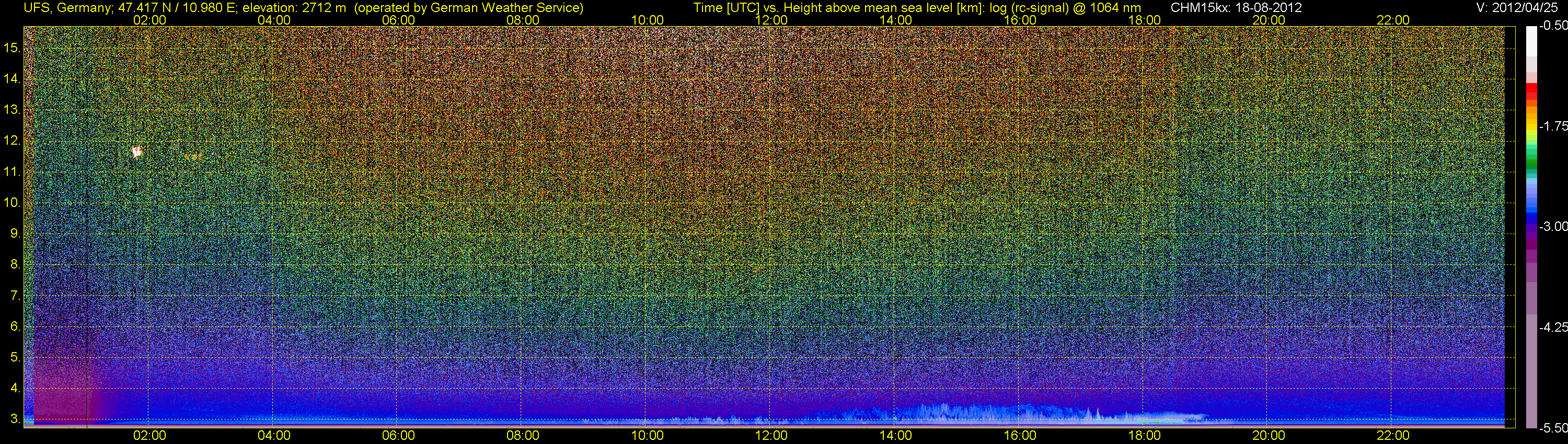The image size is (1568, 444).
Task: Click the "13." km height axis label
Action: pyautogui.click(x=13, y=110)
